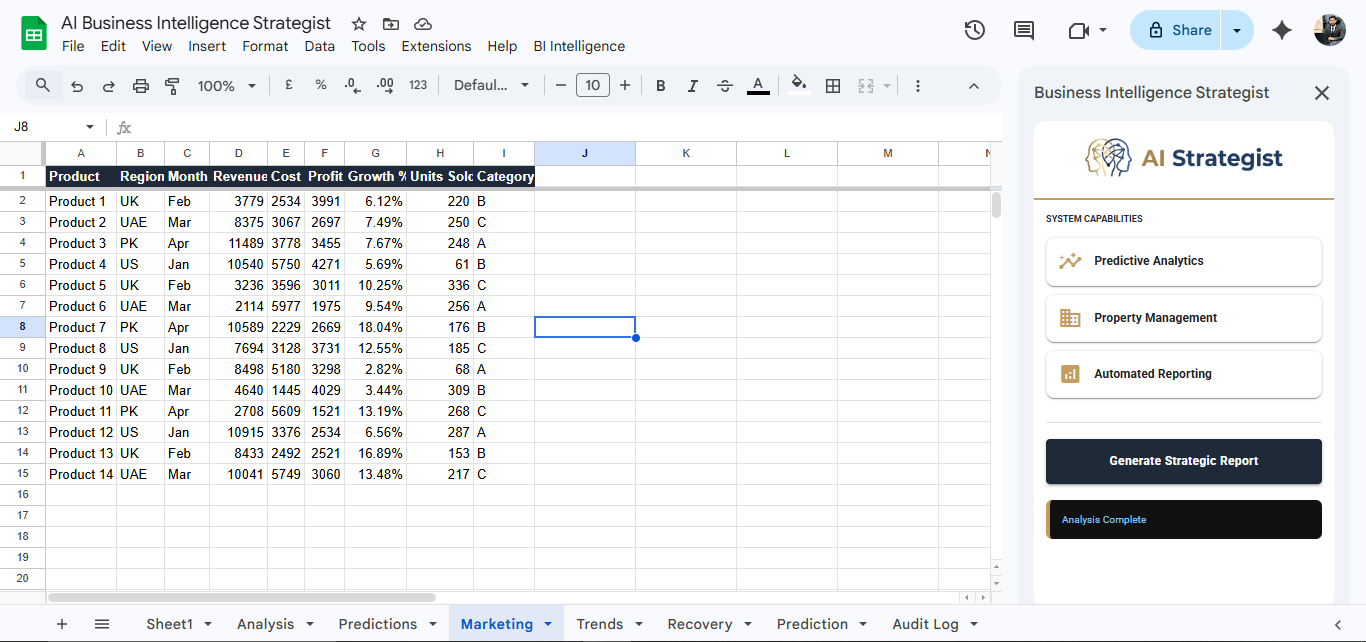Open the text color picker
The image size is (1366, 642).
pyautogui.click(x=758, y=86)
